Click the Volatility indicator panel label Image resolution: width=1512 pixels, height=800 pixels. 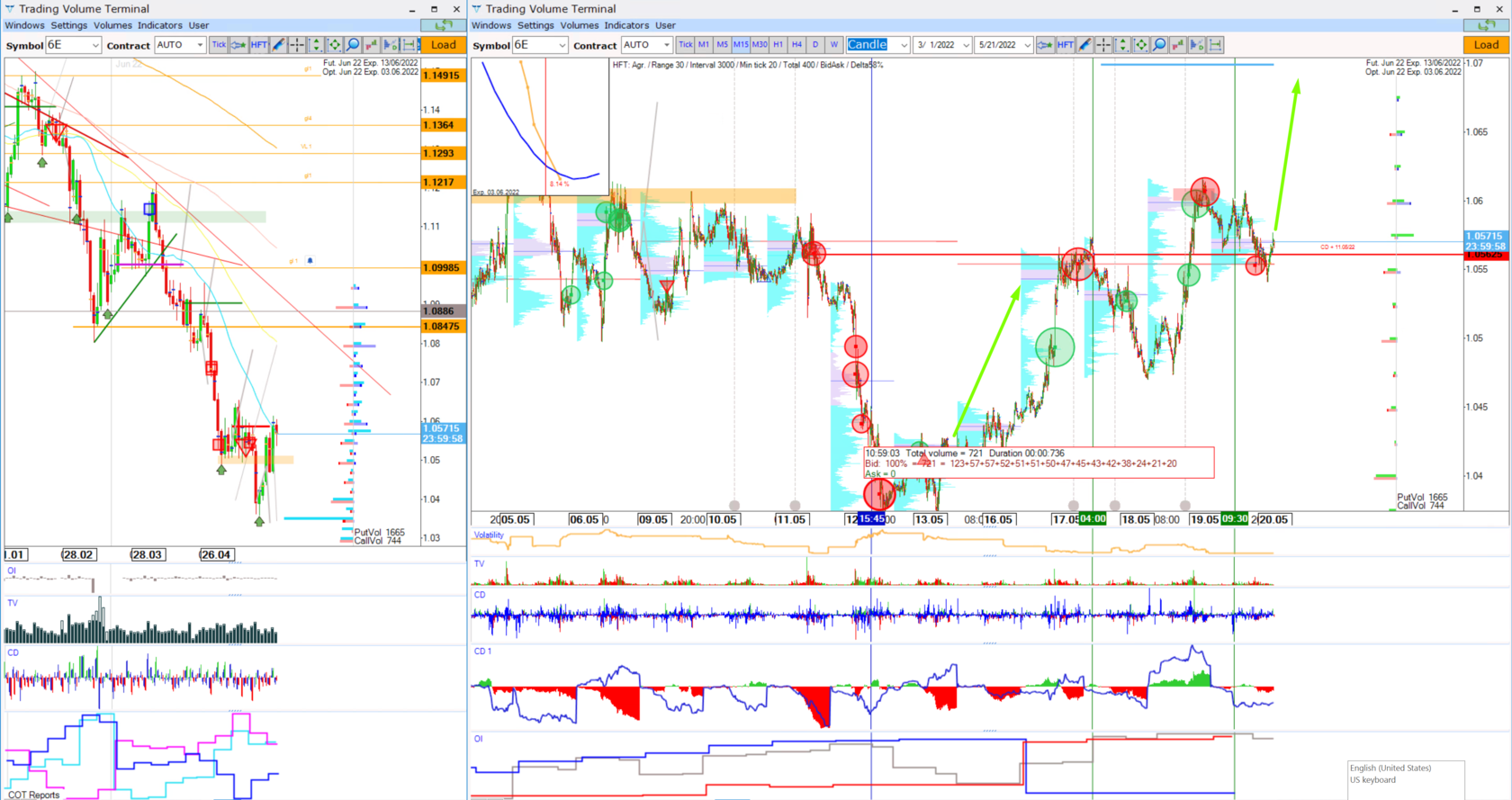[x=489, y=535]
